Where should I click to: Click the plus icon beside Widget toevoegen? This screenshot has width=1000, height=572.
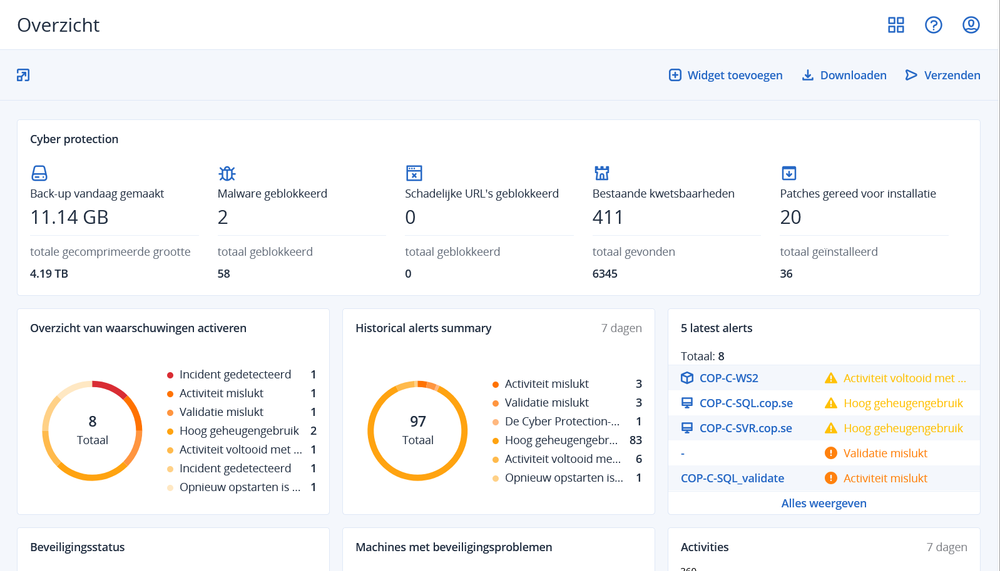point(675,75)
